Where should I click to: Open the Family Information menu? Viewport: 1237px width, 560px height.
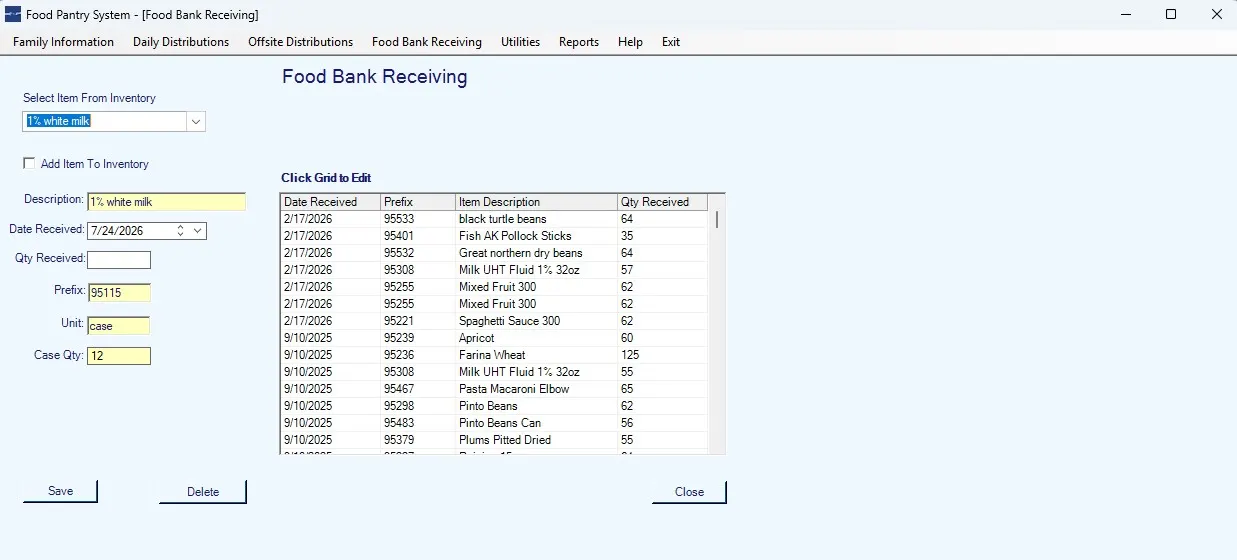63,42
